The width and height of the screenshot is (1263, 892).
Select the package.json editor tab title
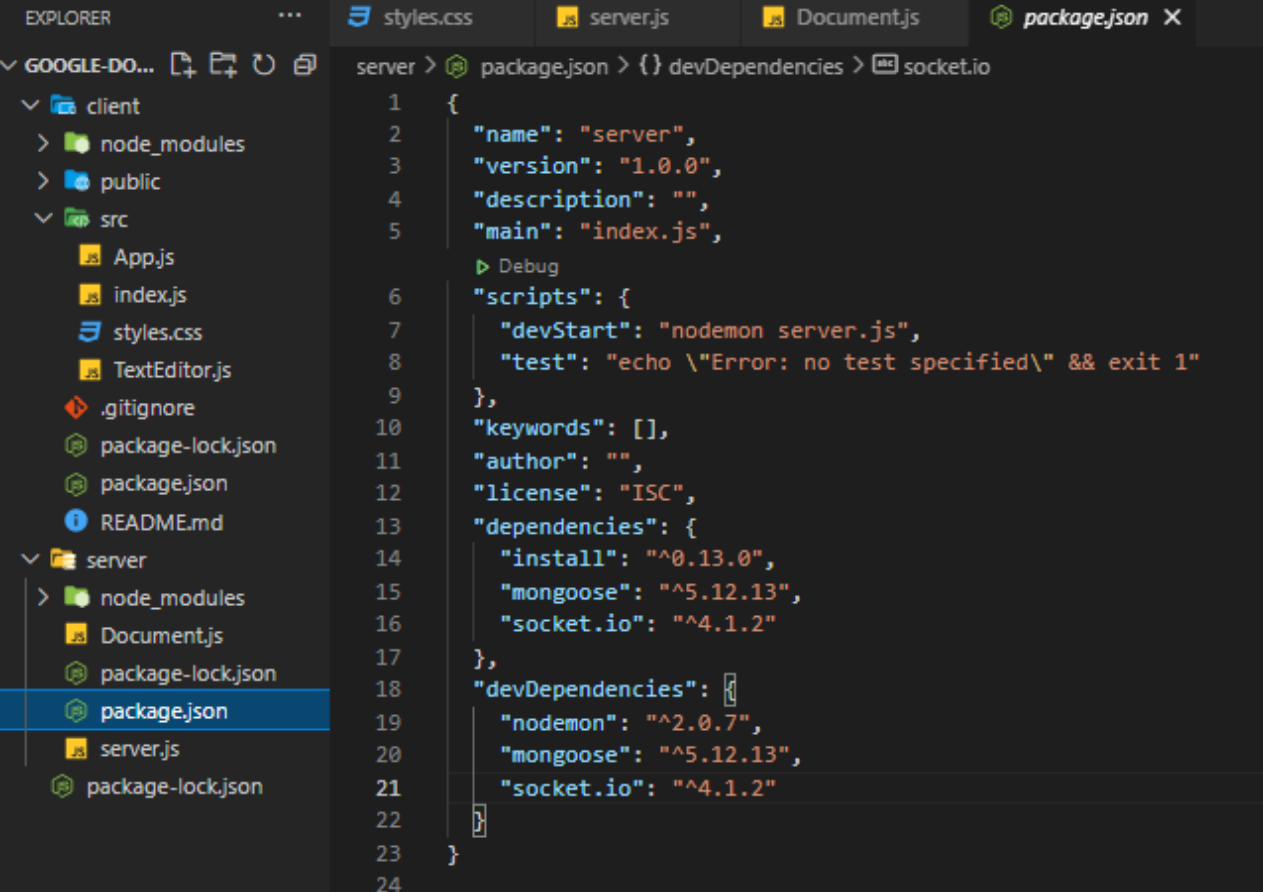[1085, 18]
